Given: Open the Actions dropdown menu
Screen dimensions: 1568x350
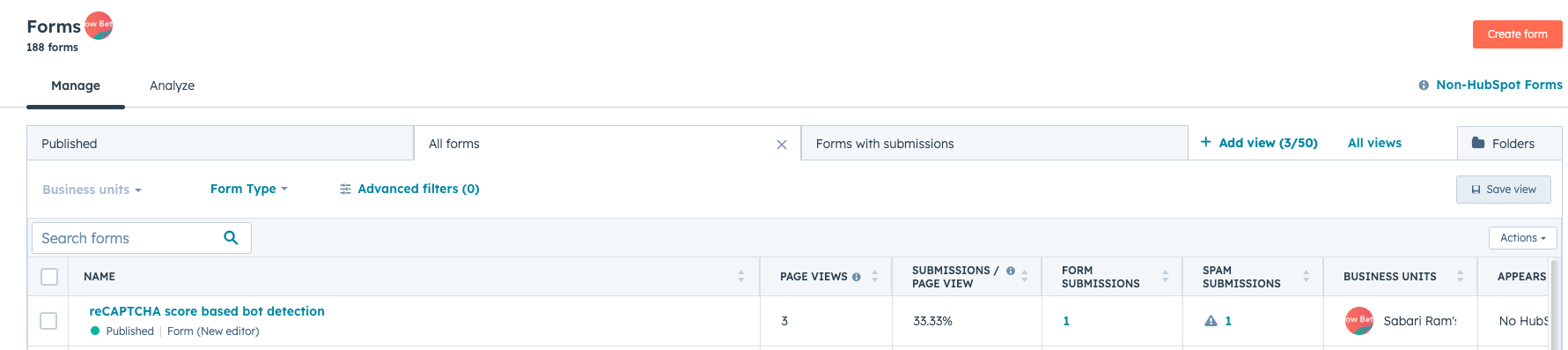Looking at the screenshot, I should [1522, 238].
